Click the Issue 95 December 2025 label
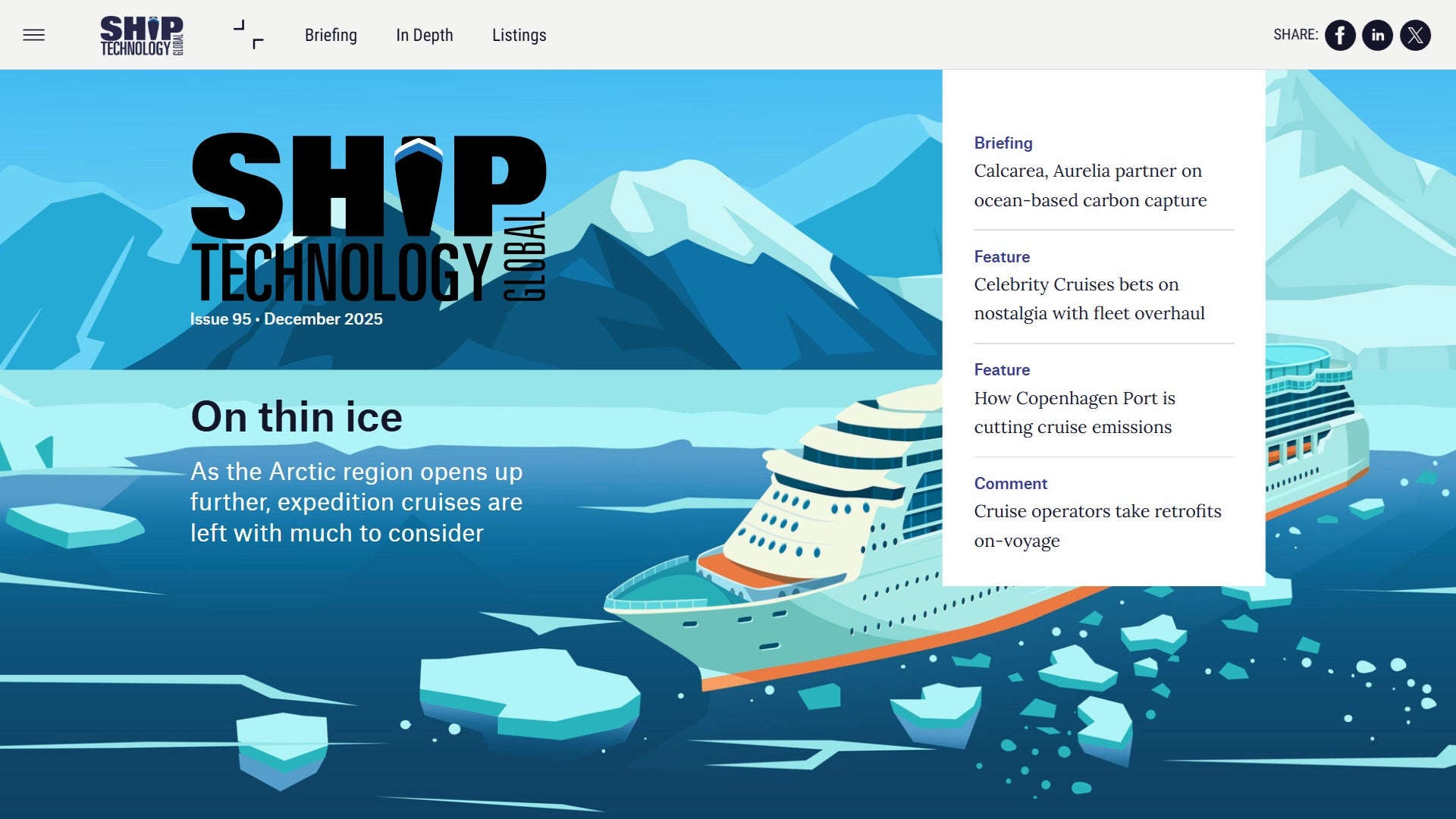Screen dimensions: 1456x819 coord(286,319)
